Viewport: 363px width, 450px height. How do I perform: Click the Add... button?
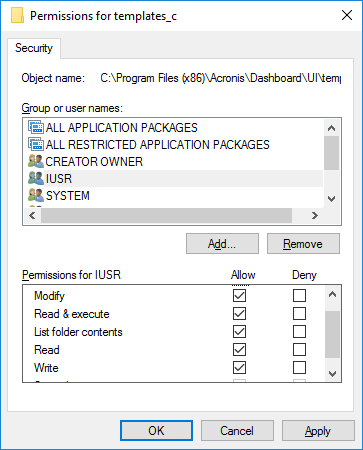[x=222, y=244]
